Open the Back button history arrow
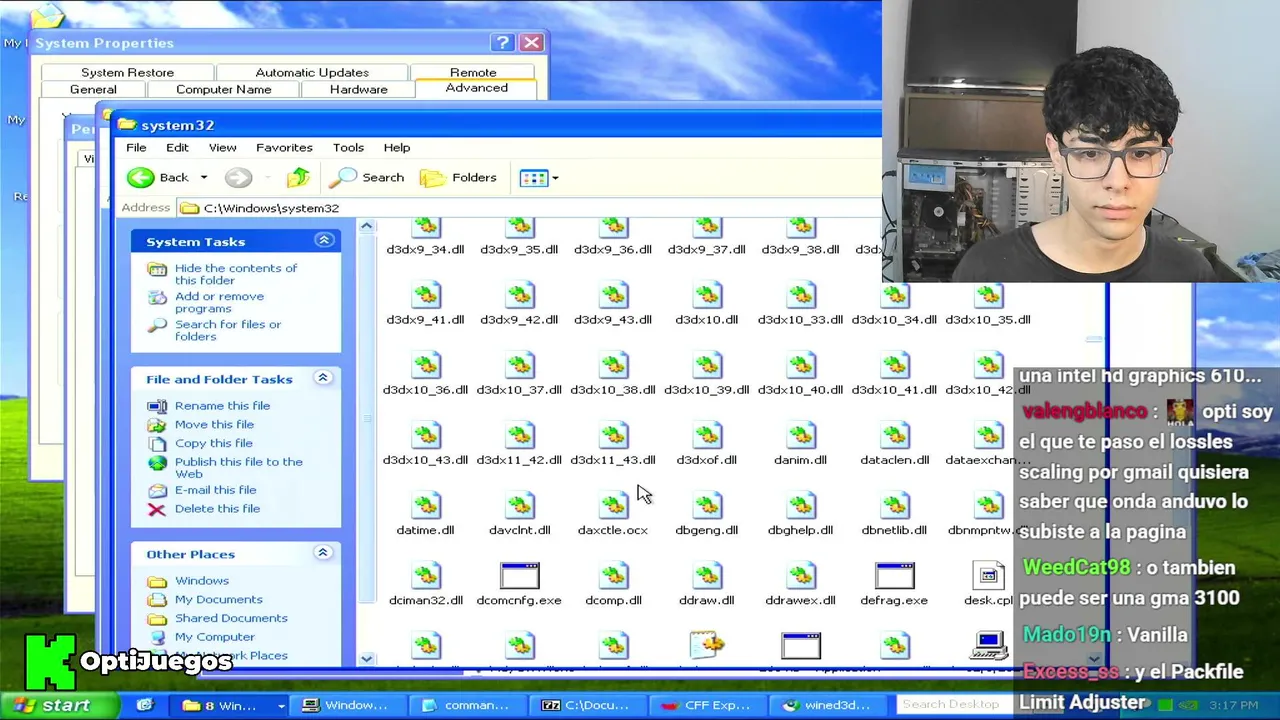This screenshot has height=720, width=1280. 204,178
